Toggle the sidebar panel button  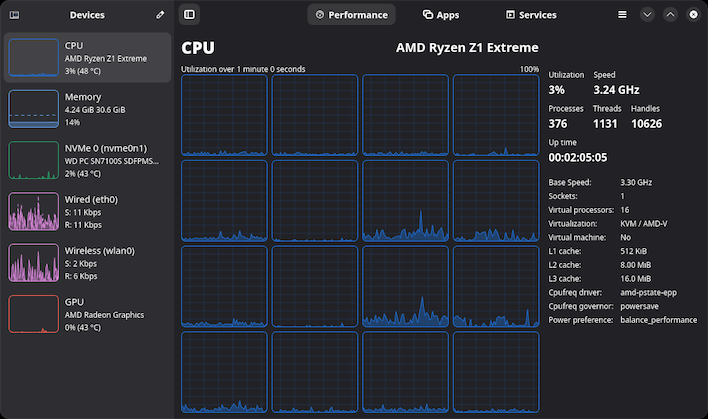[x=190, y=15]
